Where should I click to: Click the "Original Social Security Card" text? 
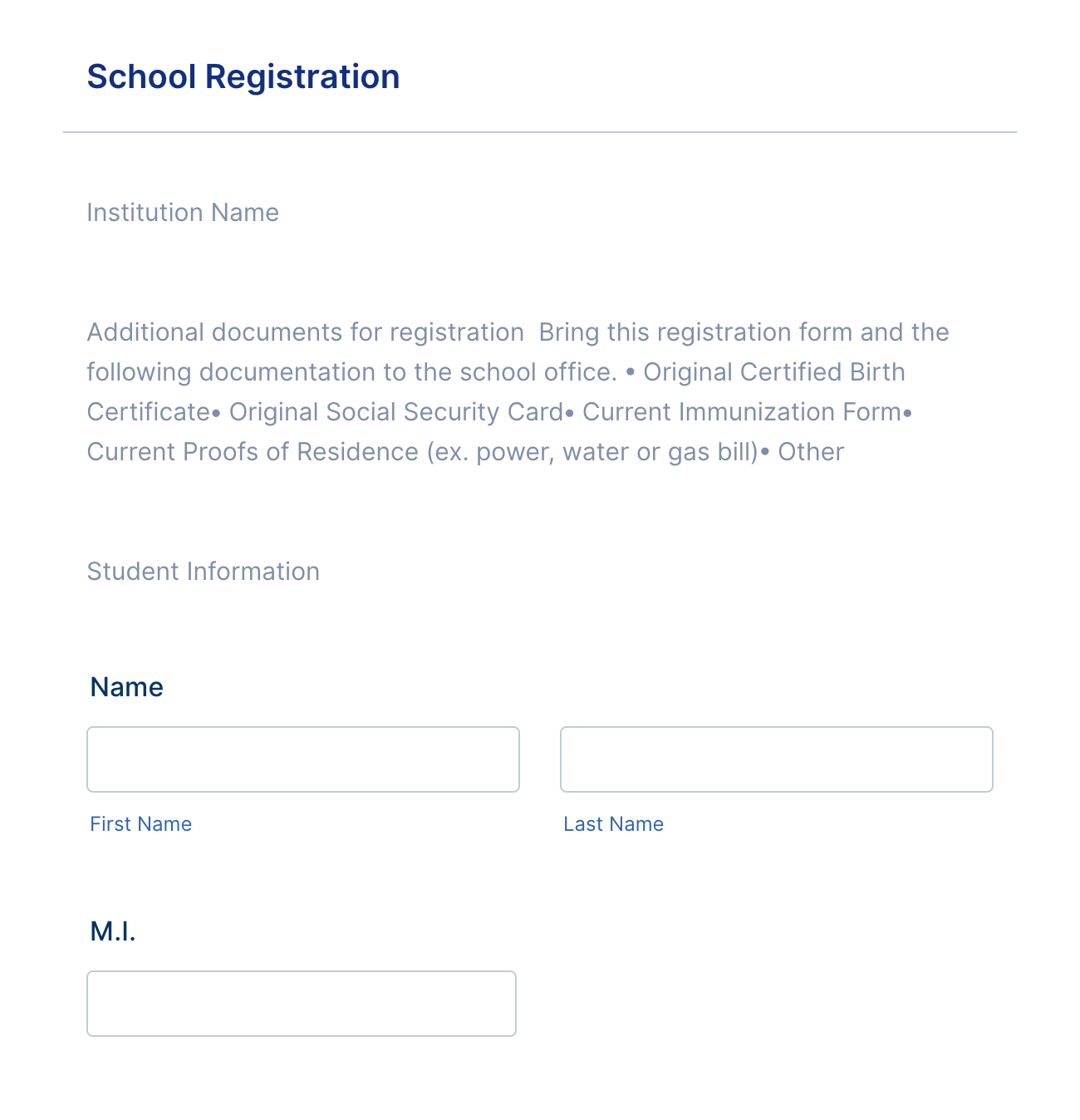[395, 412]
